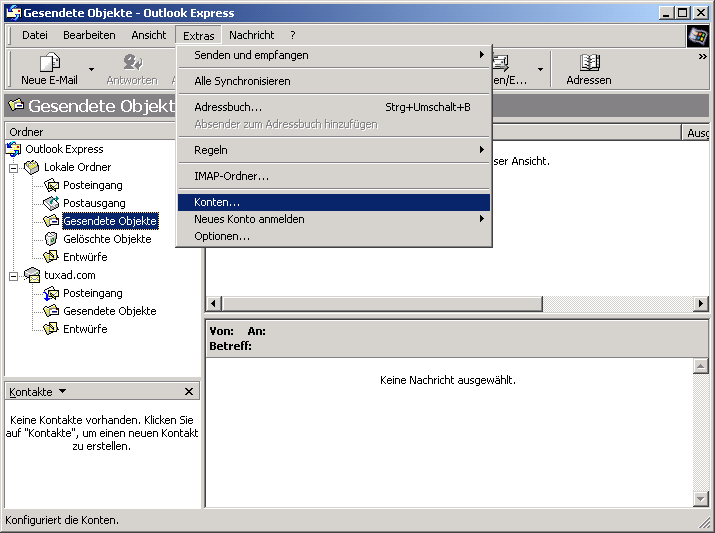Close the Kontakte pane
715x533 pixels.
(x=189, y=391)
